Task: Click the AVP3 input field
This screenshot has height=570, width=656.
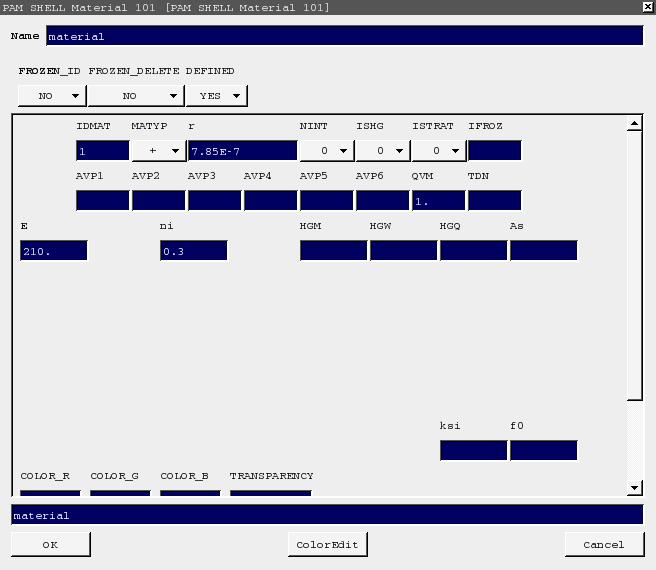Action: 215,200
